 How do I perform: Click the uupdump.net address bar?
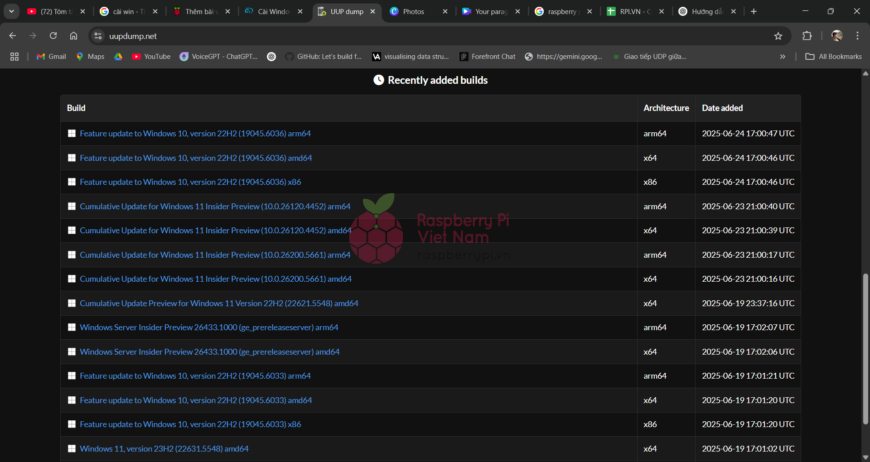(438, 36)
